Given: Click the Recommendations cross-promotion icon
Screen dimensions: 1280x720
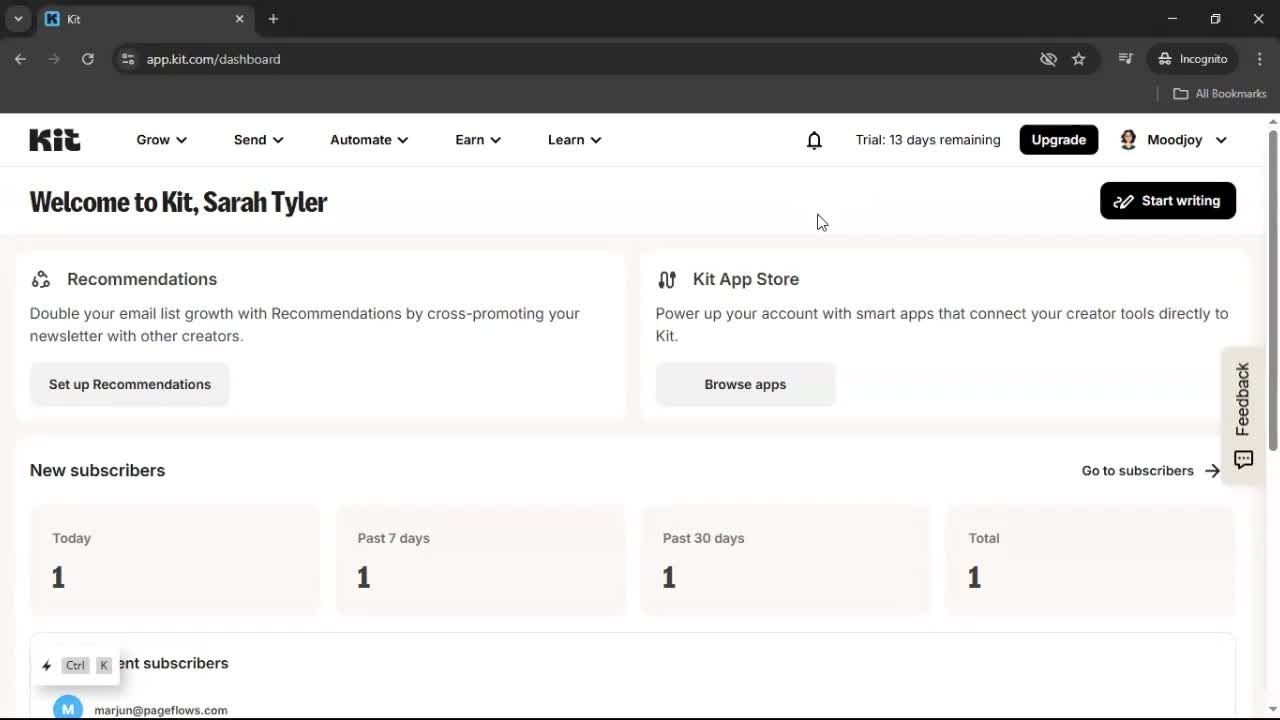Looking at the screenshot, I should (40, 279).
